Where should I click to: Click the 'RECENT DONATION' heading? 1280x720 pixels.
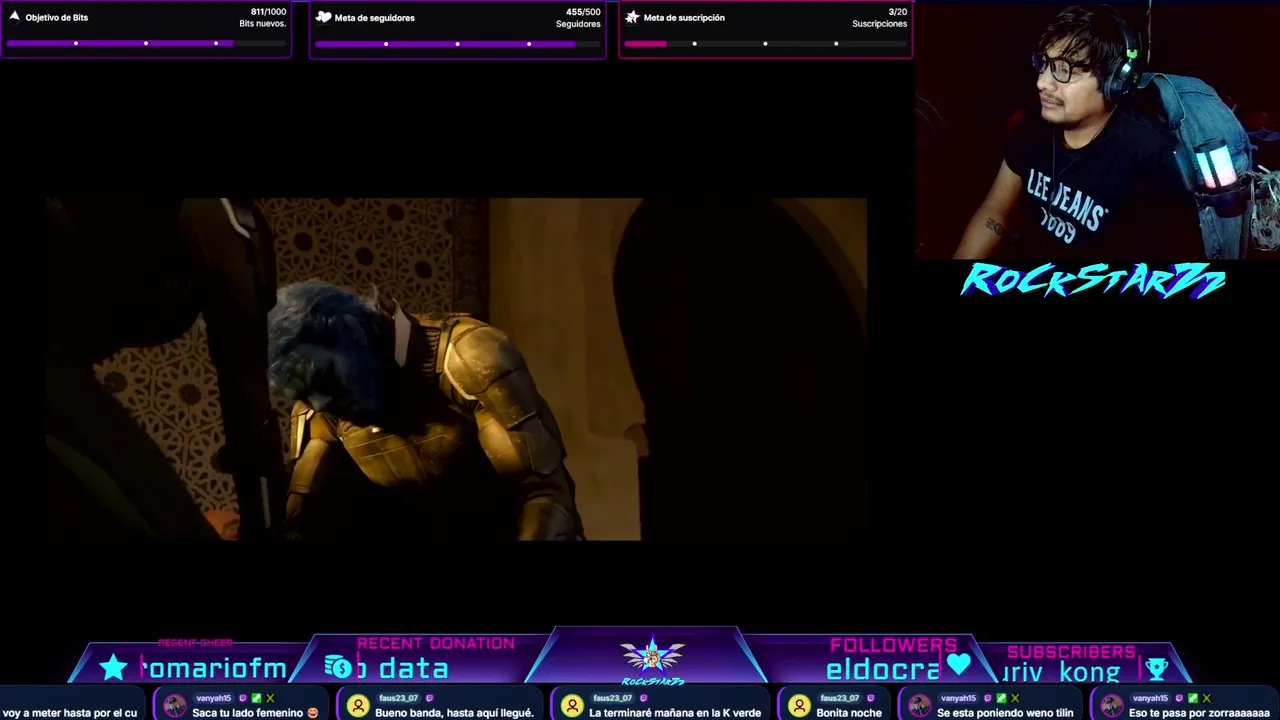coord(436,643)
